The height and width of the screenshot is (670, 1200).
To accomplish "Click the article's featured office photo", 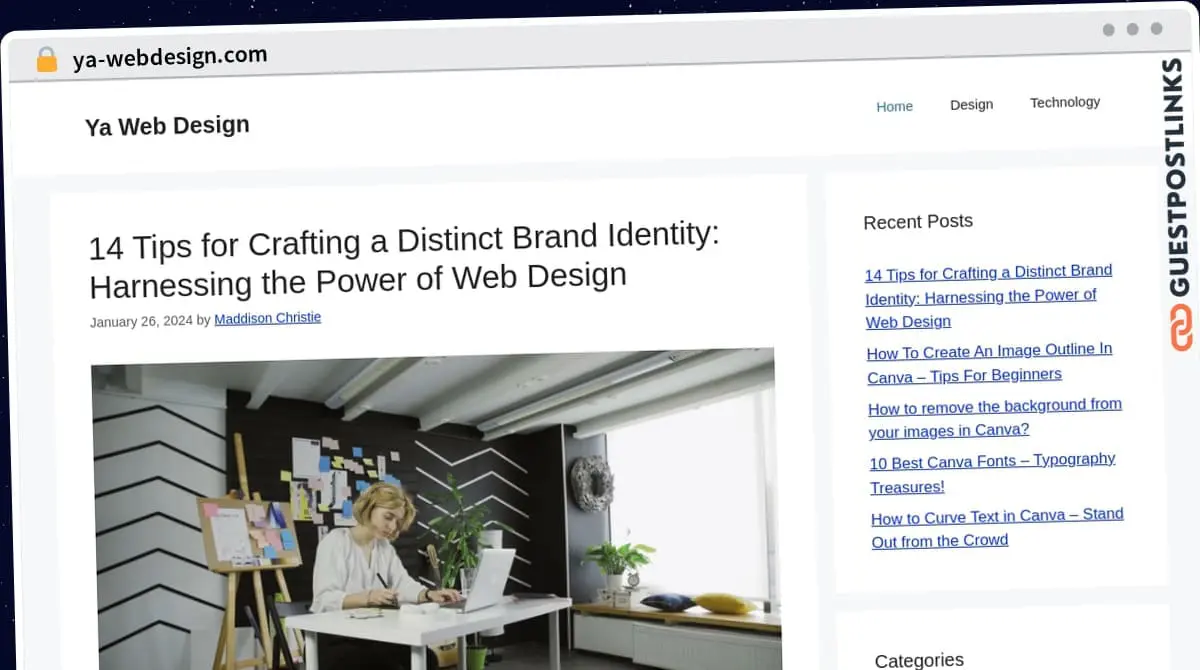I will click(x=434, y=510).
